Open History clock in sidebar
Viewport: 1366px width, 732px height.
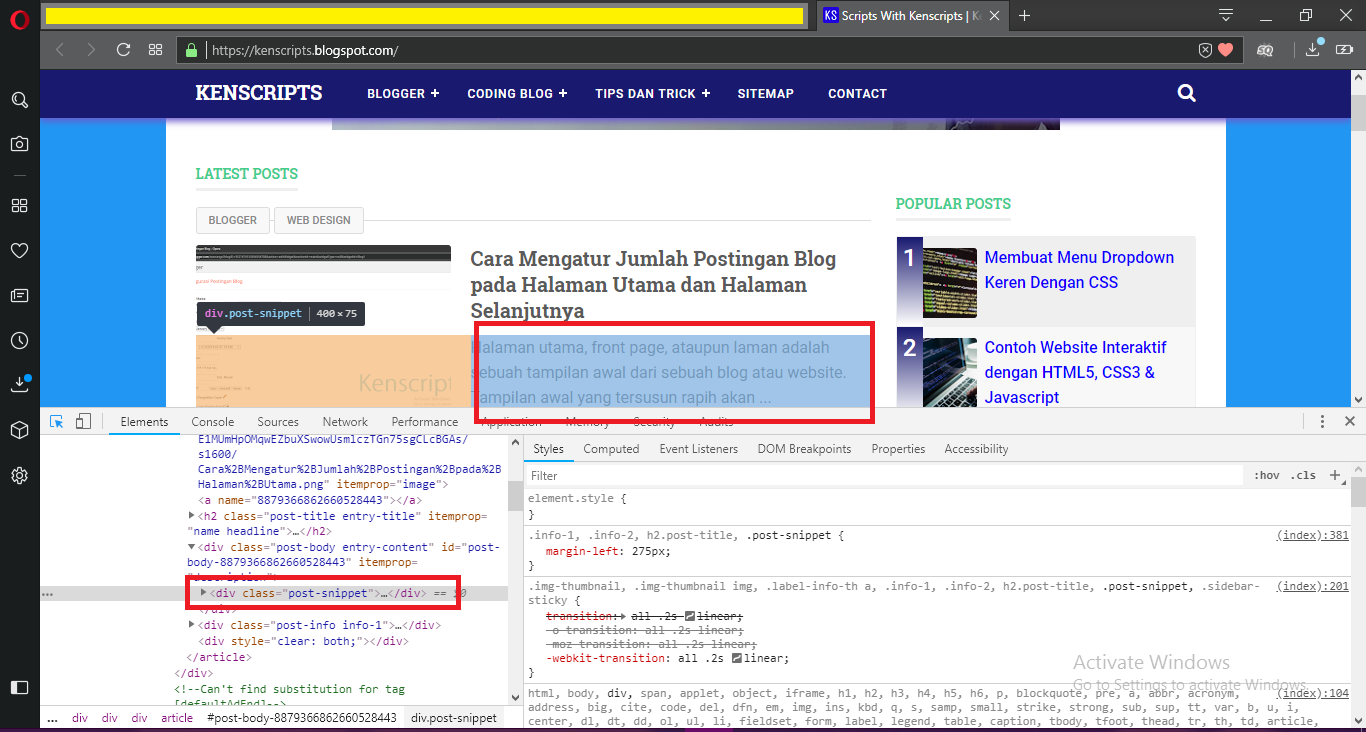[19, 341]
